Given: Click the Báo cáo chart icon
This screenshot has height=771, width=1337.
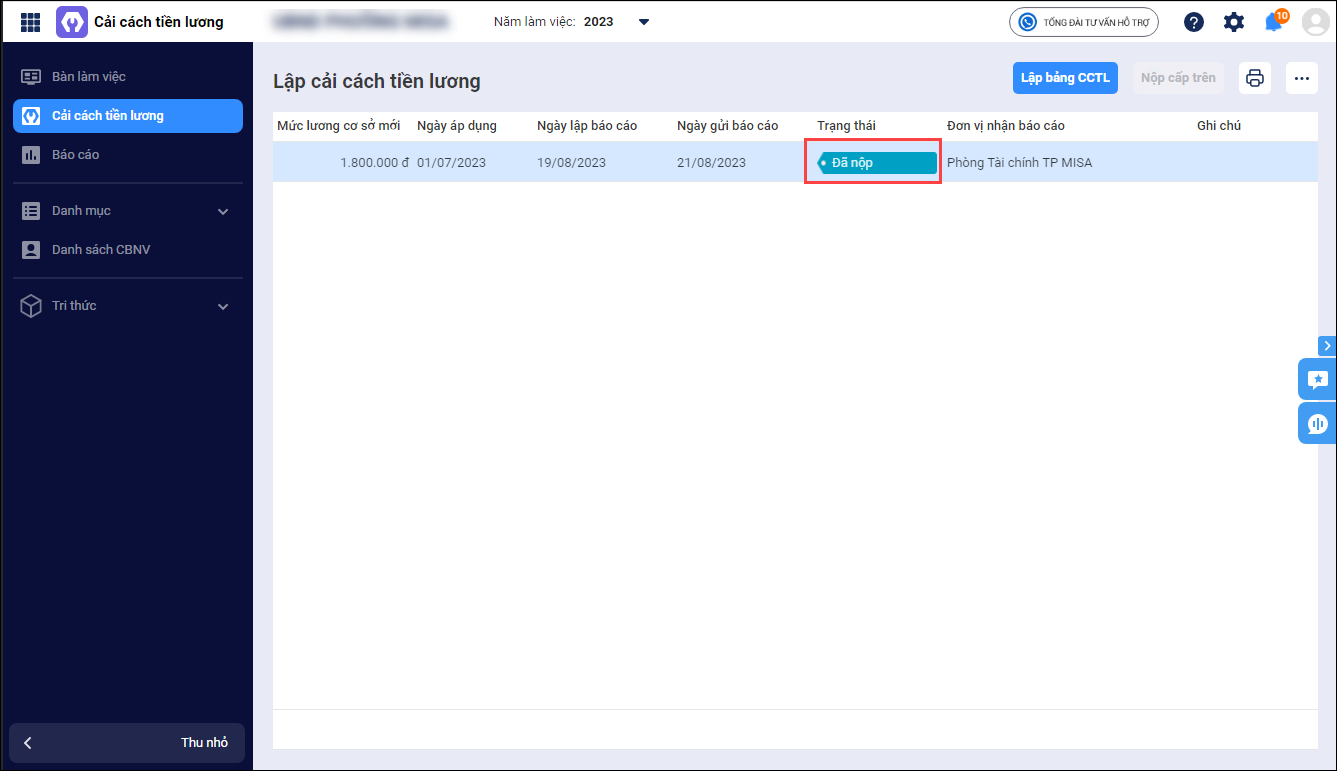Looking at the screenshot, I should [x=31, y=154].
